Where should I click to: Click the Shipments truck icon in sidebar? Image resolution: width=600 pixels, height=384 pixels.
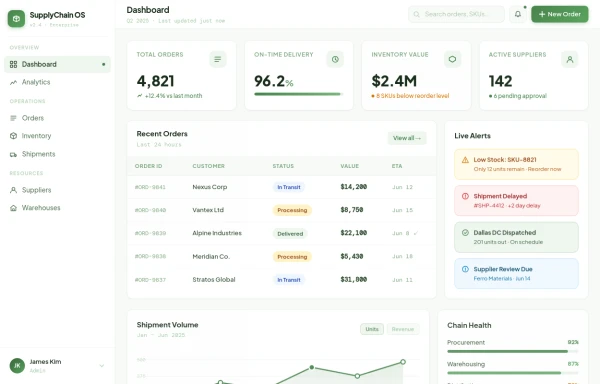(x=13, y=154)
